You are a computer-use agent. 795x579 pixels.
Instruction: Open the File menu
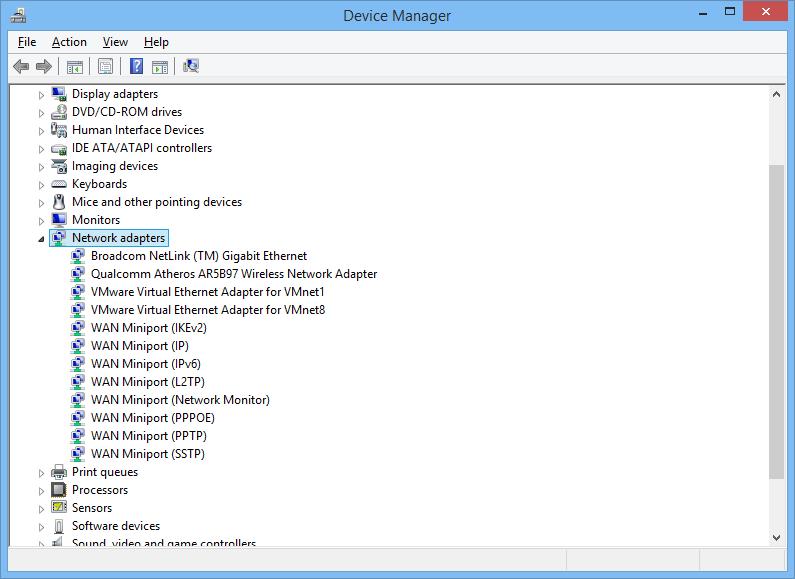27,42
